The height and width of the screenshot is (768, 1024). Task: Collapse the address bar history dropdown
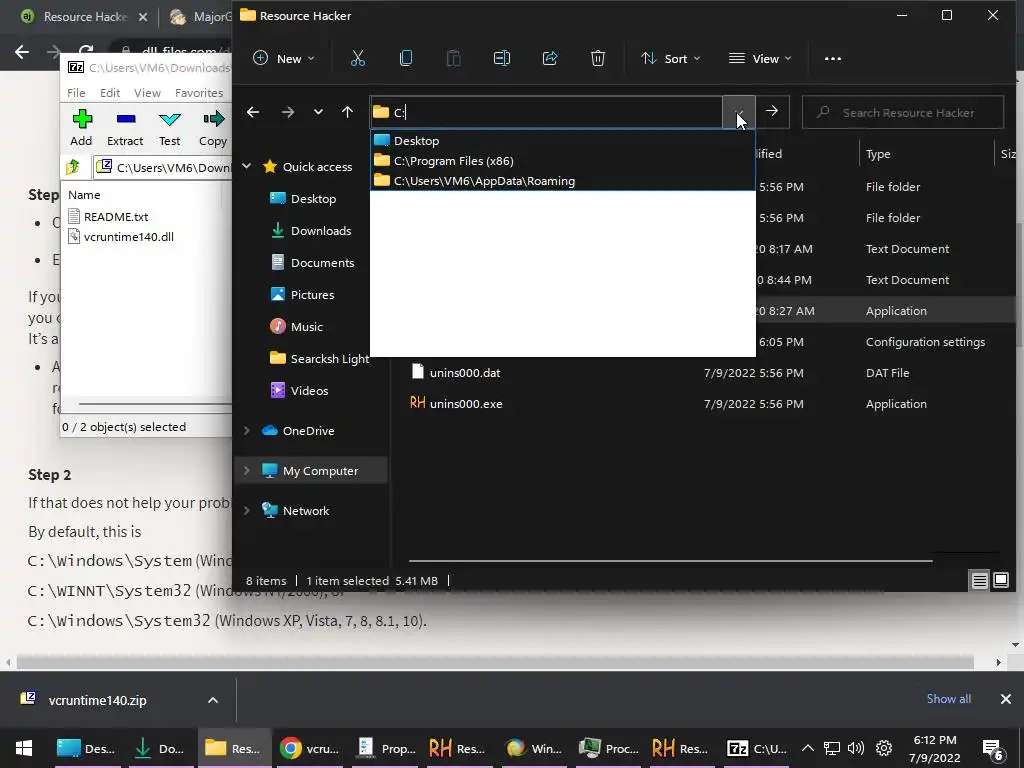[x=739, y=112]
